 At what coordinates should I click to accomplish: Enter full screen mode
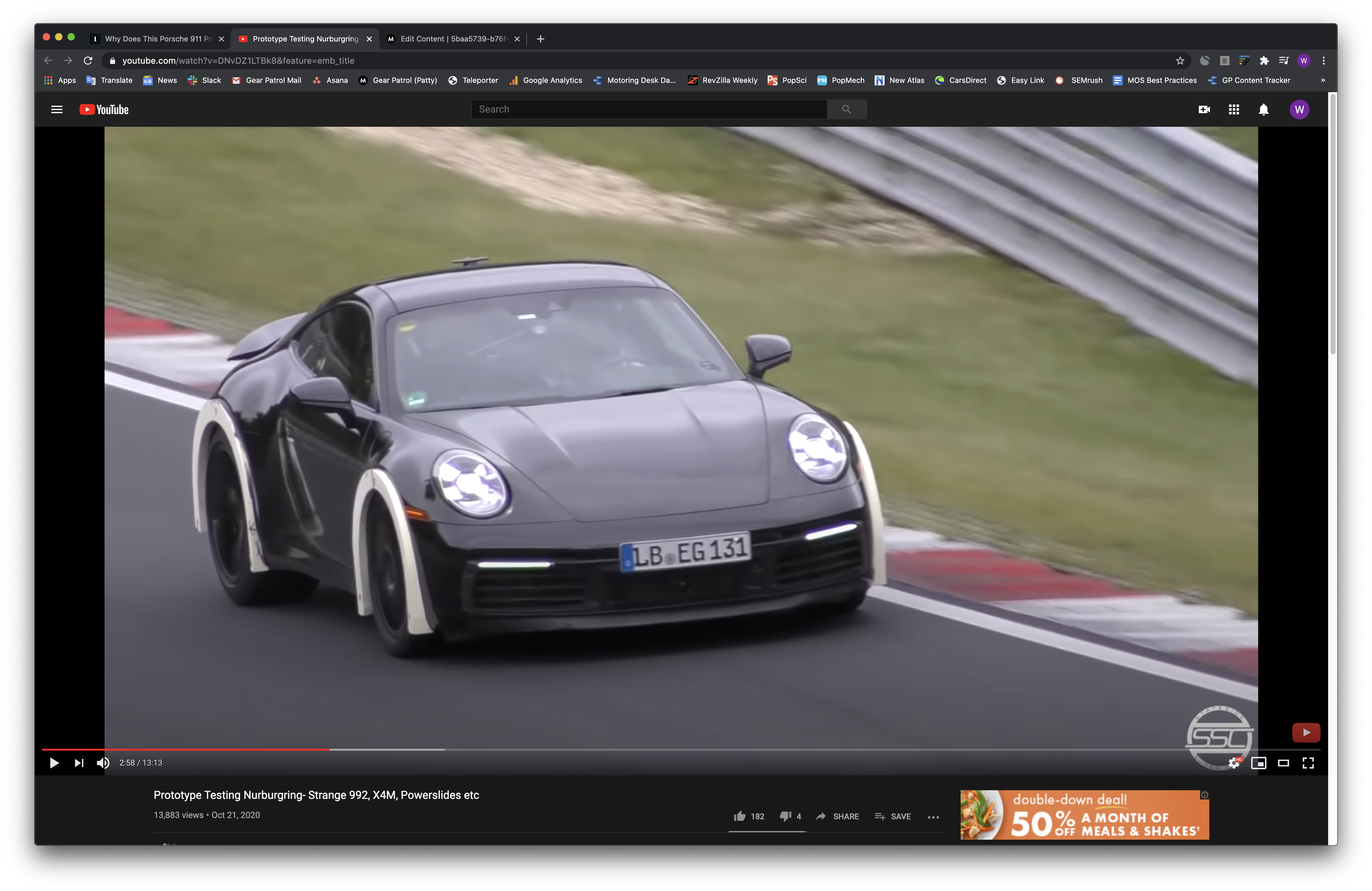(x=1308, y=763)
